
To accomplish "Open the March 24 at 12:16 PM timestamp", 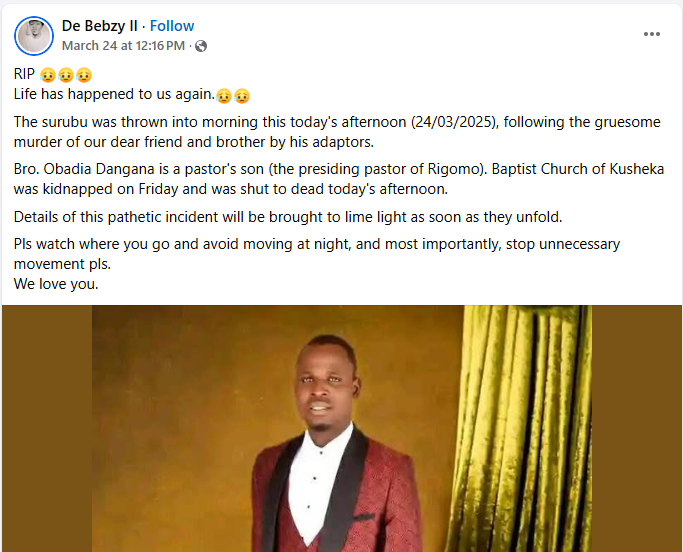I will tap(123, 45).
